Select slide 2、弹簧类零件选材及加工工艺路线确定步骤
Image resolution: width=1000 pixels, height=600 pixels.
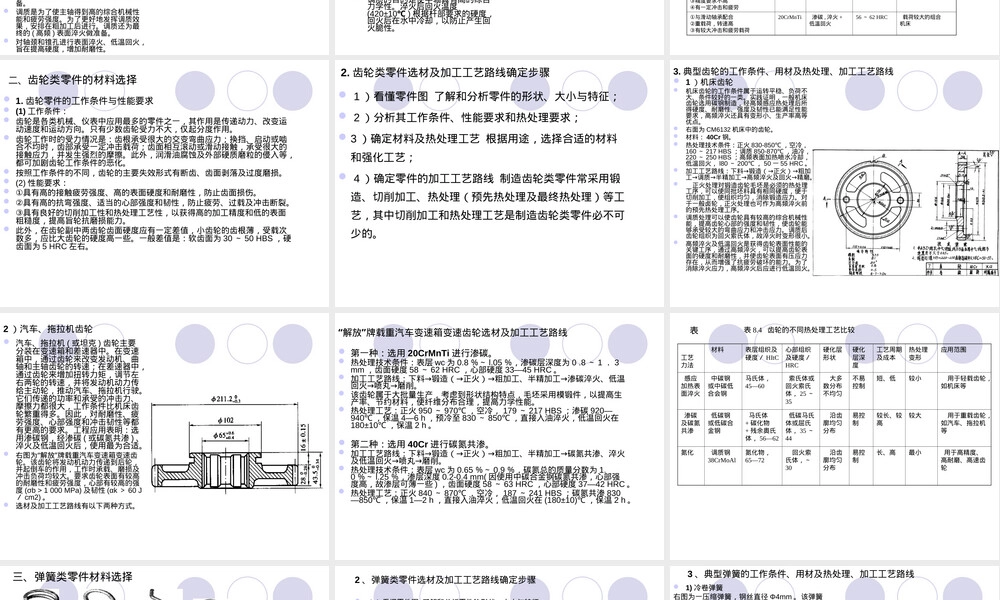pos(499,583)
